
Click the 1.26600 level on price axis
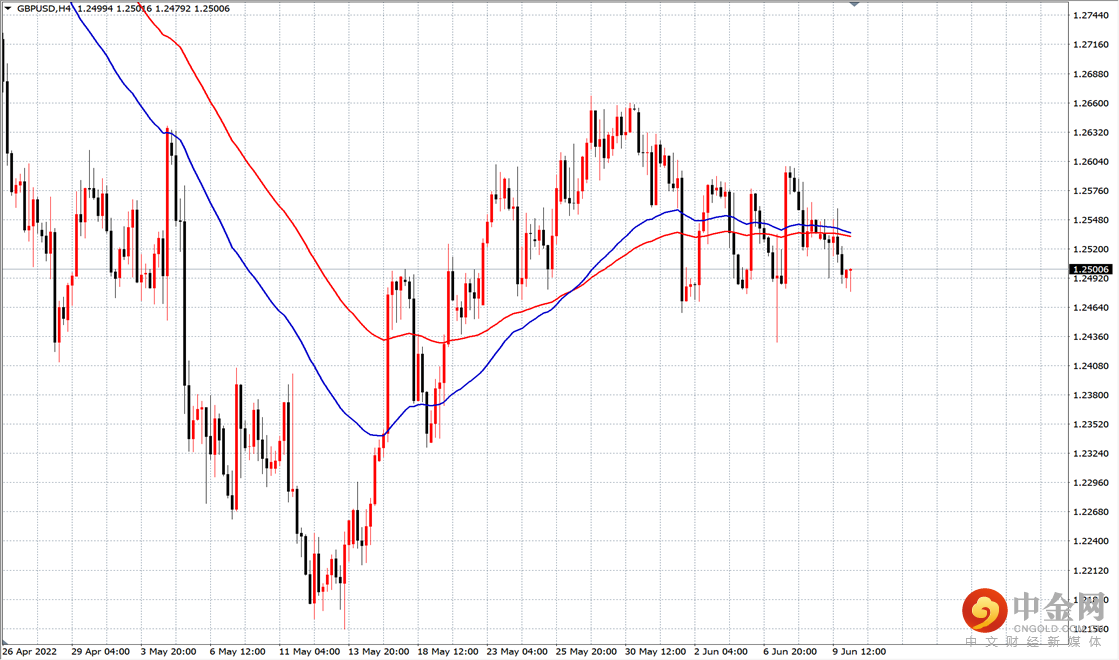coord(1090,103)
